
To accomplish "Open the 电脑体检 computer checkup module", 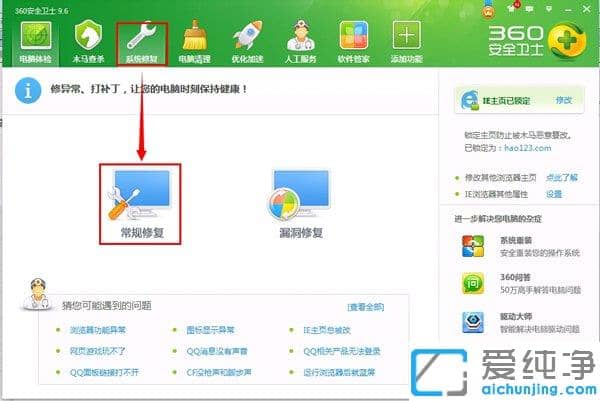I will pos(36,43).
